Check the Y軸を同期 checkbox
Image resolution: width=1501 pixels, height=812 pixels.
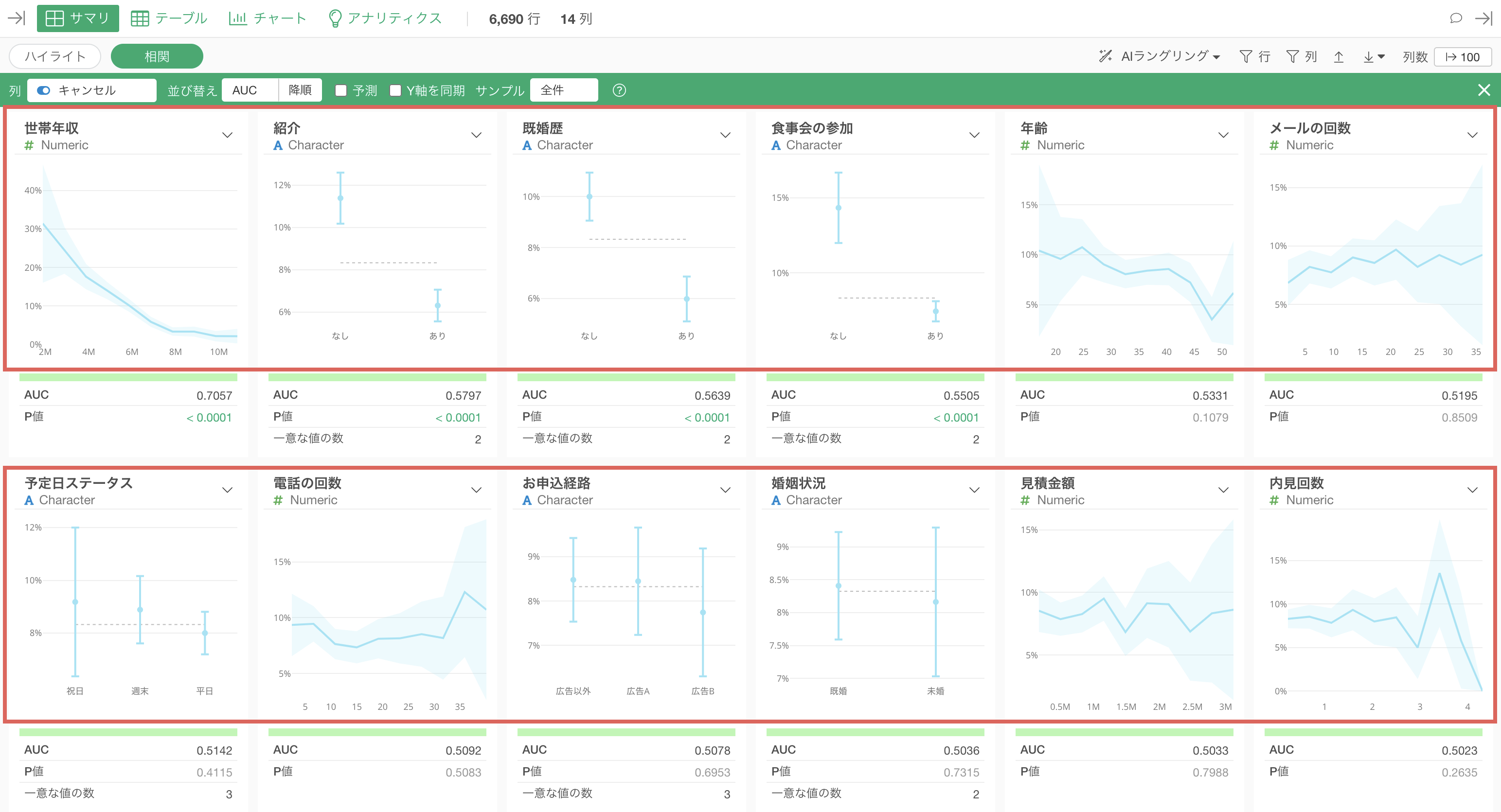[x=395, y=90]
